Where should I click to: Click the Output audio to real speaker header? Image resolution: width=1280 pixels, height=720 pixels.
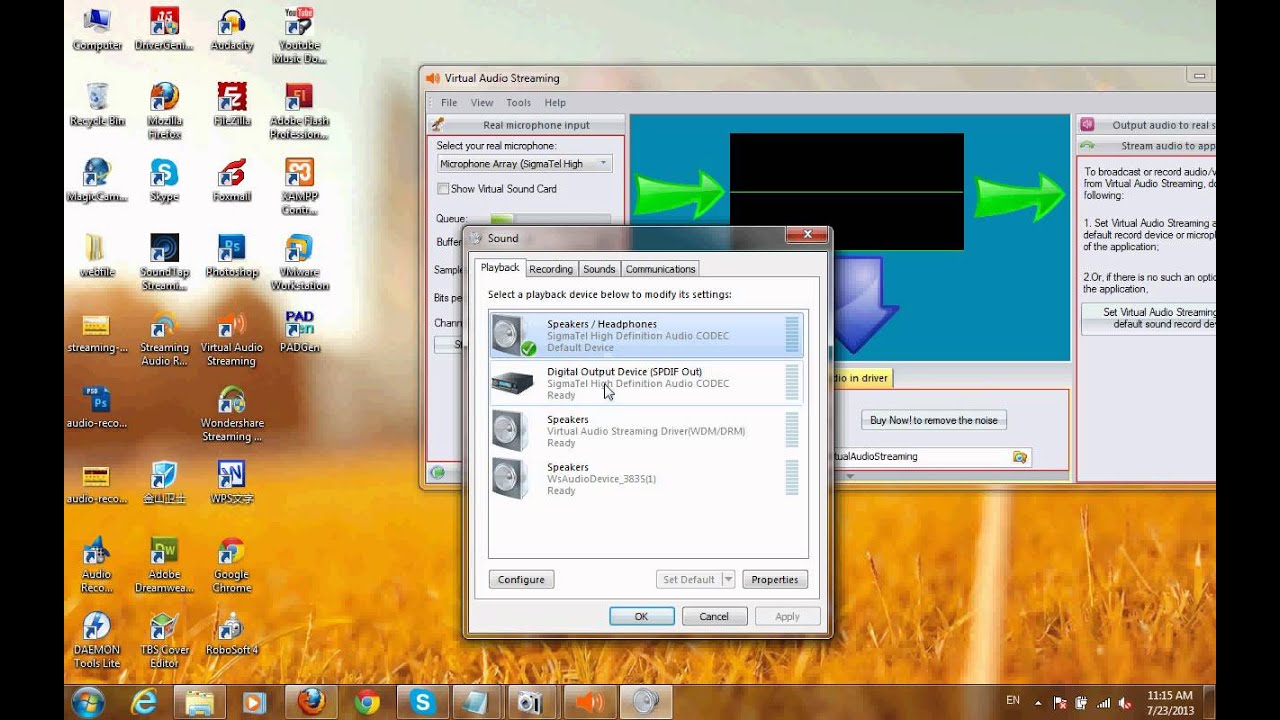click(x=1149, y=125)
